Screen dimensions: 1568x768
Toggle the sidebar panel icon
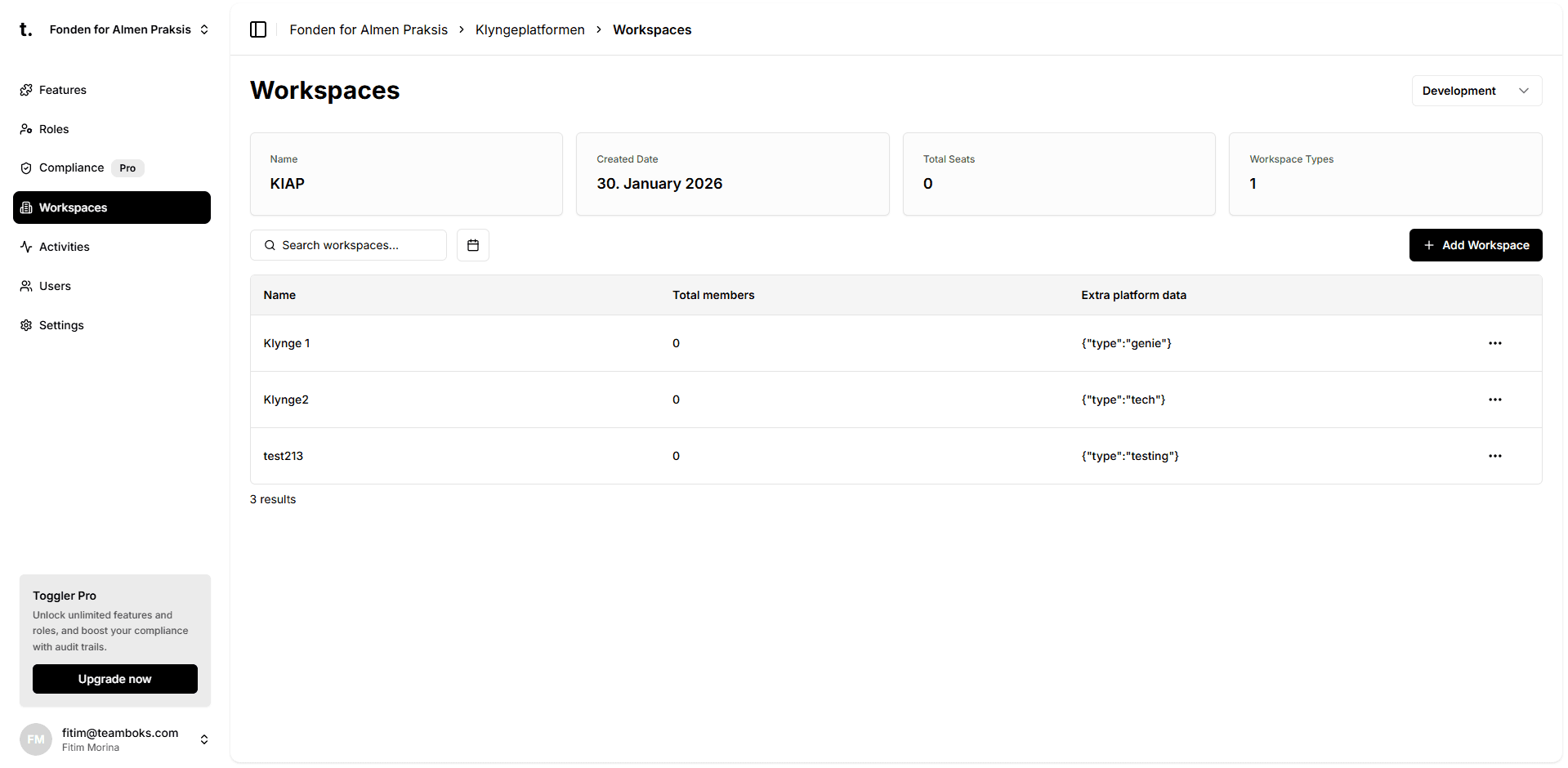(x=258, y=29)
